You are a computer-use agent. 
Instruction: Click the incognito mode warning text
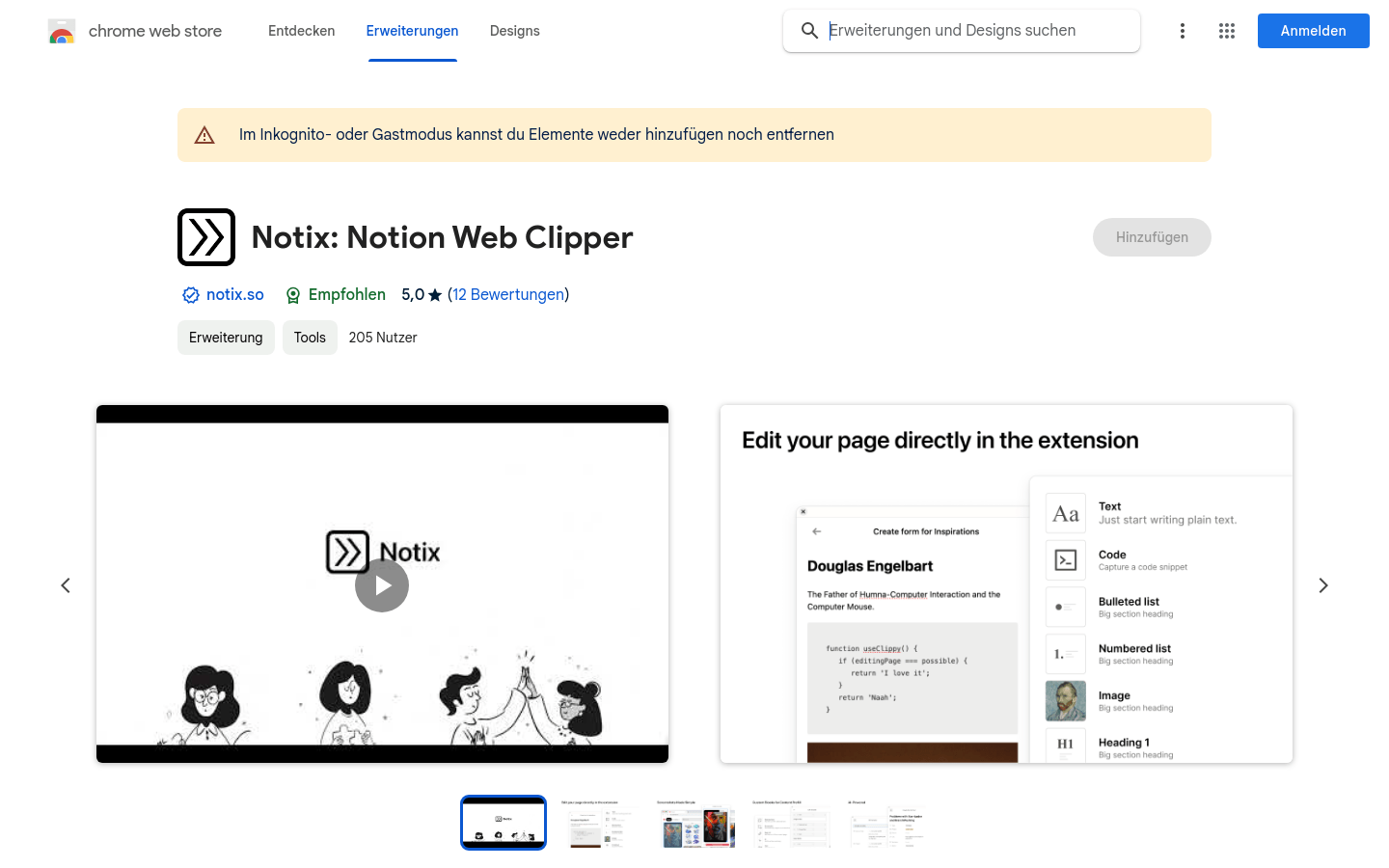536,135
